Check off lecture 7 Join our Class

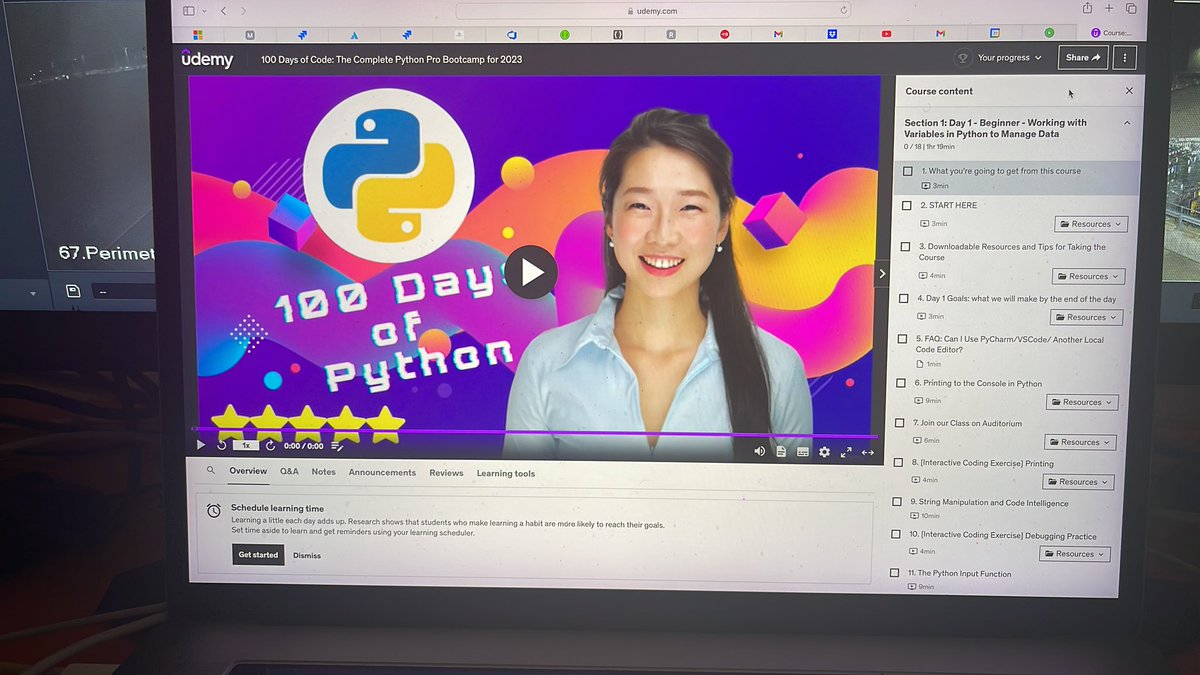[901, 423]
